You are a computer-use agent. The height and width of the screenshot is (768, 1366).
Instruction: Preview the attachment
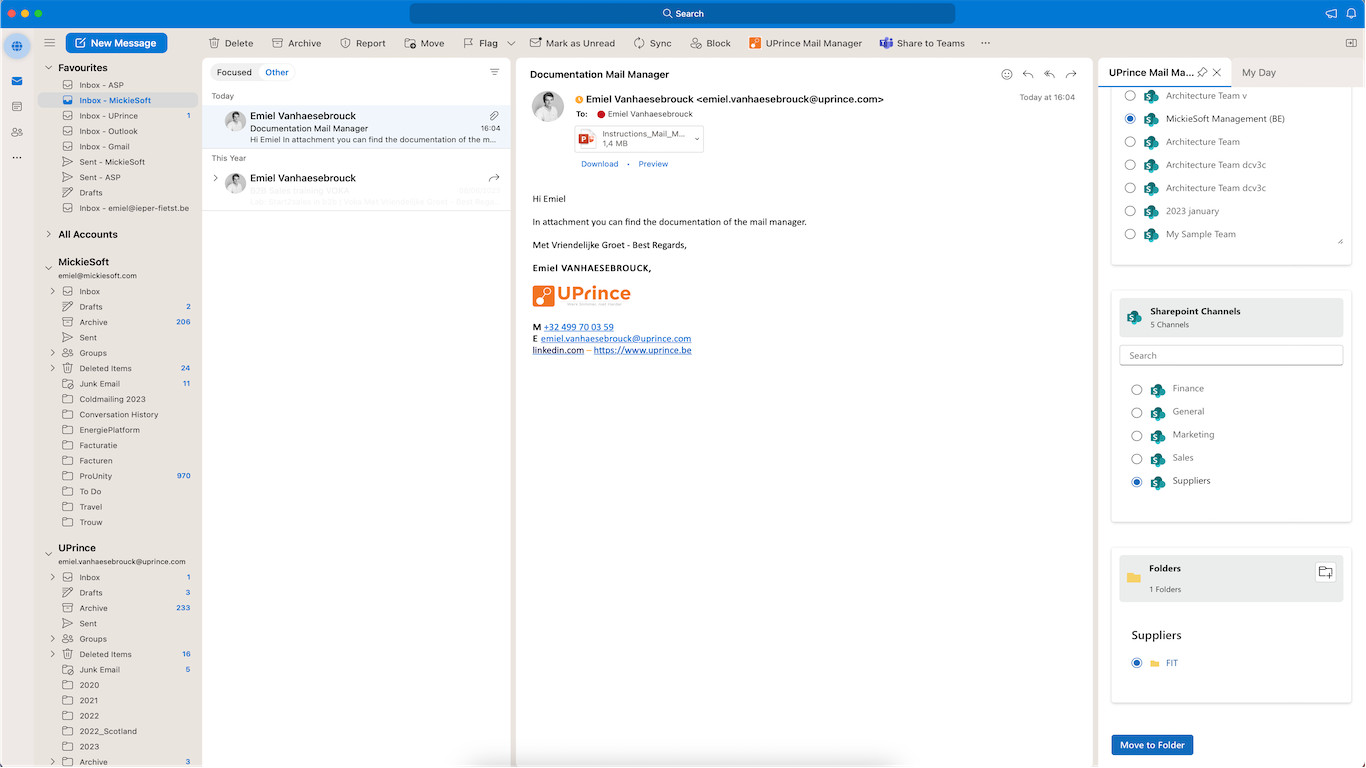pyautogui.click(x=653, y=164)
